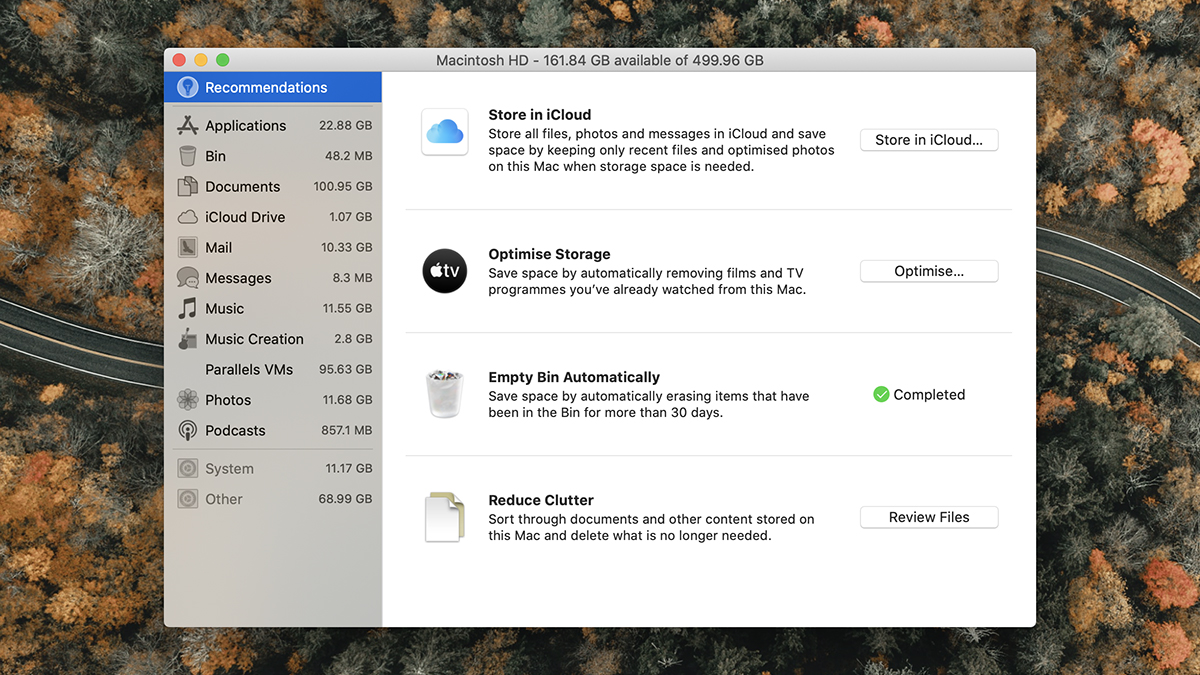Click the documents icon beside Reduce Clutter

445,517
